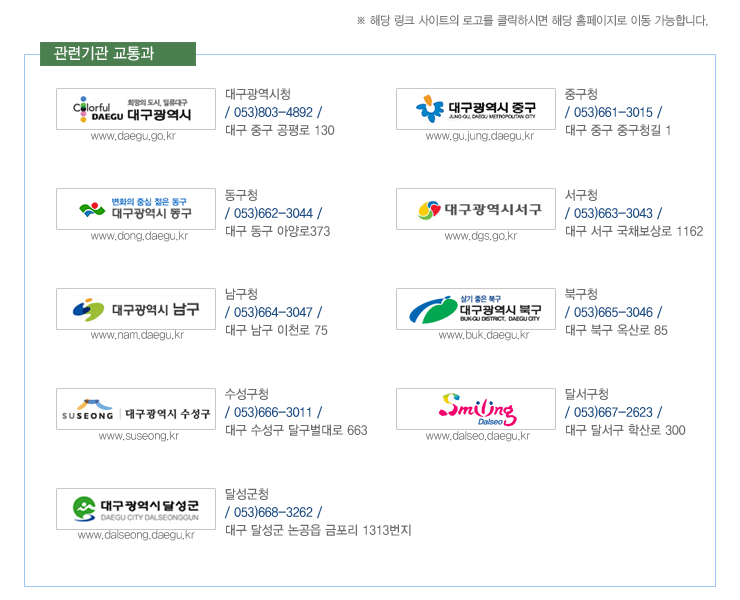This screenshot has width=740, height=600.
Task: Visit www.dalseong.daegu.kr link
Action: point(136,535)
